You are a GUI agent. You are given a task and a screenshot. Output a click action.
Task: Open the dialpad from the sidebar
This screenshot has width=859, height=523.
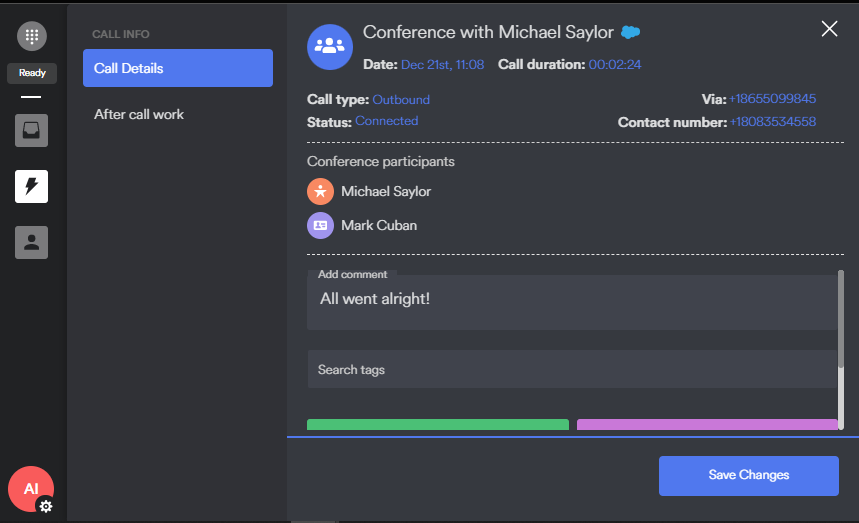tap(32, 36)
